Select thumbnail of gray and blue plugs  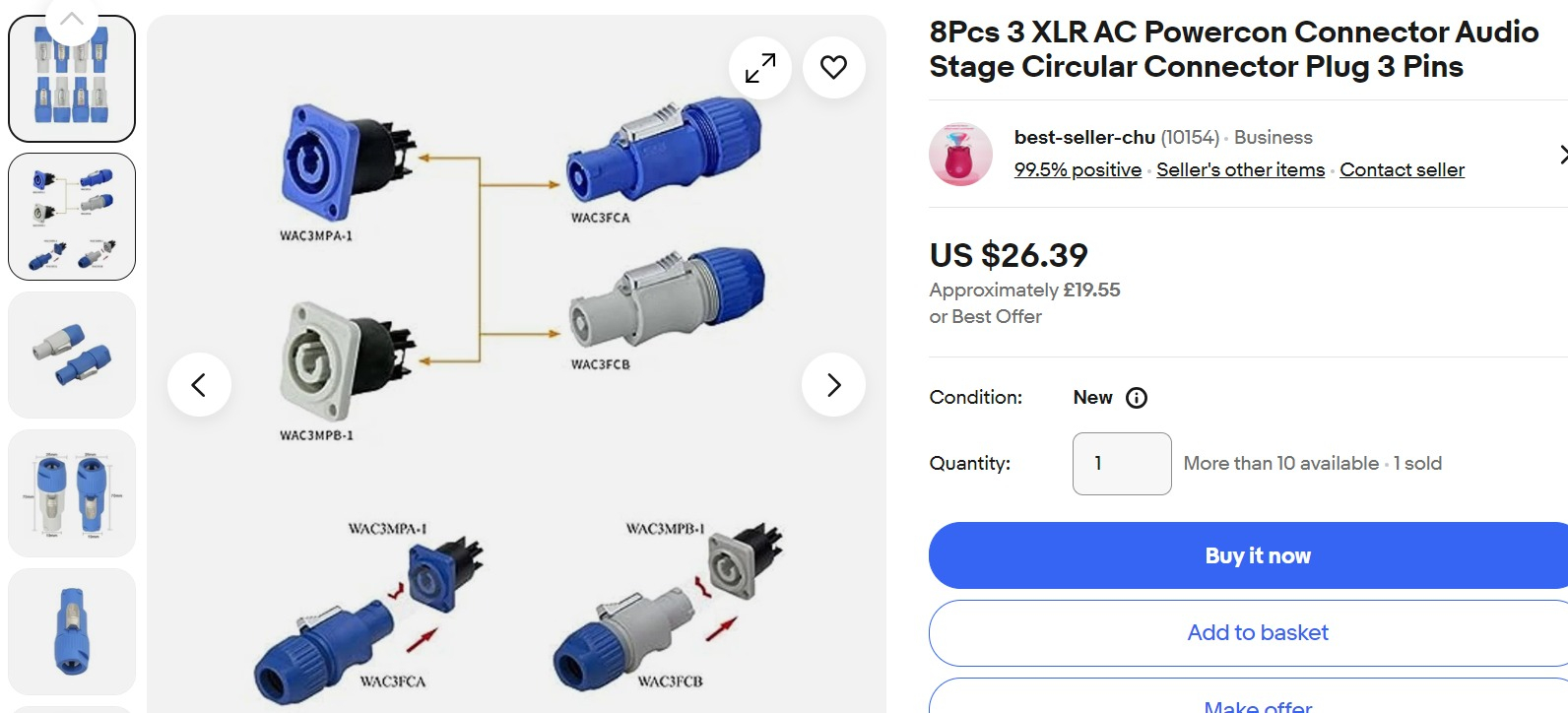point(72,355)
